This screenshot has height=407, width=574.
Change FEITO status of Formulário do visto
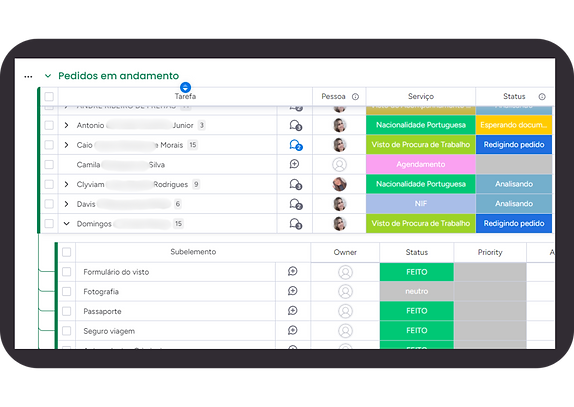(x=417, y=272)
